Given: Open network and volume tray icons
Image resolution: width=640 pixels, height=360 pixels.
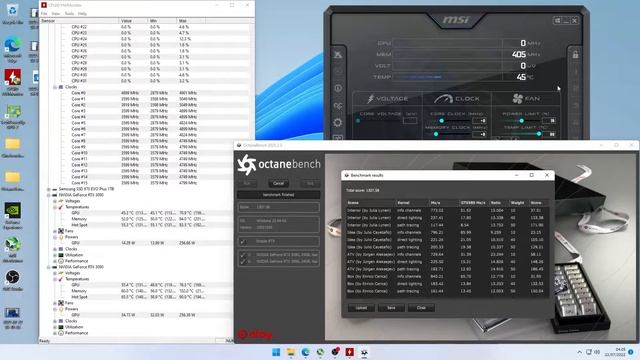Looking at the screenshot, I should [x=593, y=352].
